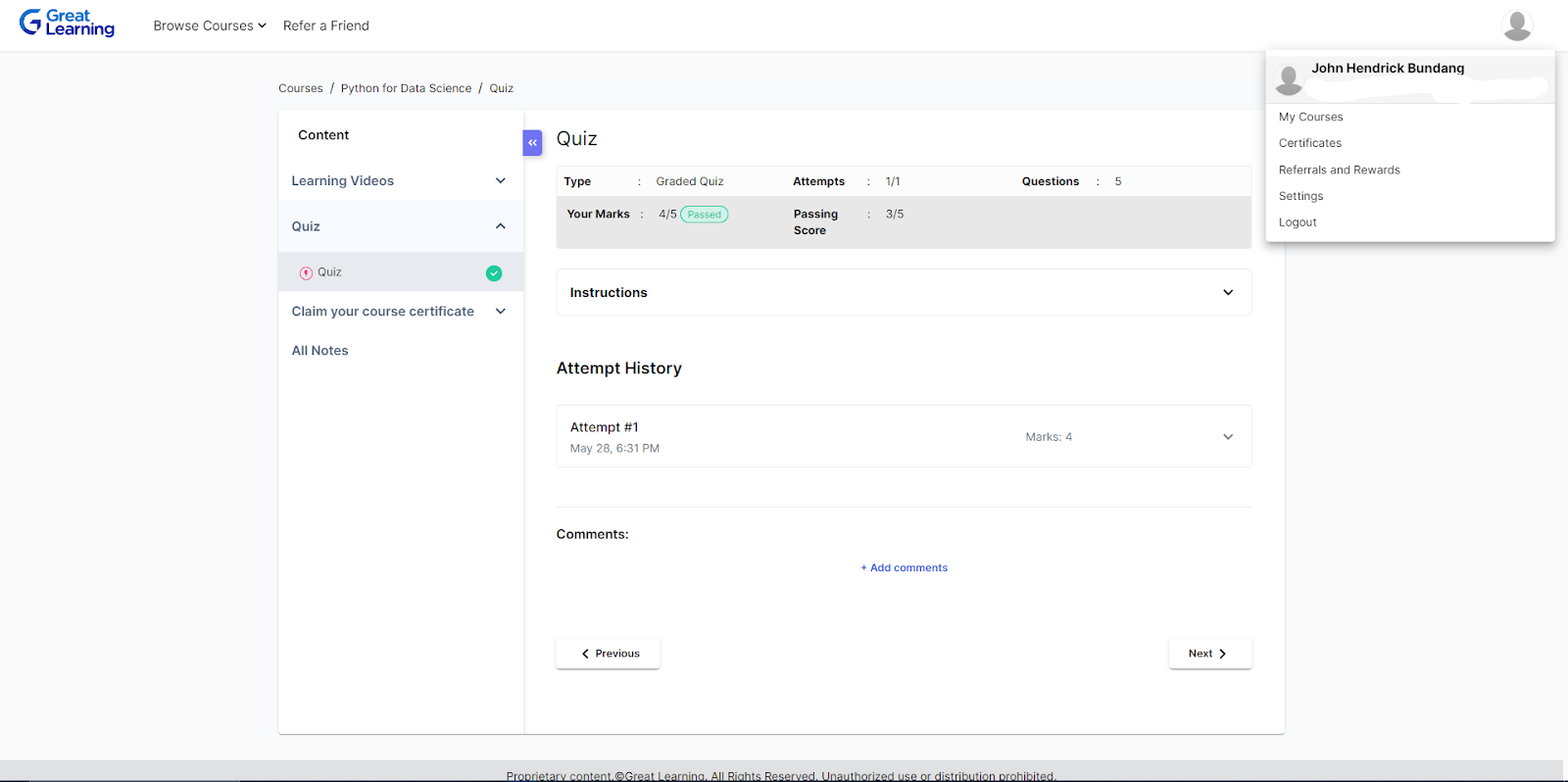Choose Logout in profile menu
The width and height of the screenshot is (1568, 782).
pos(1298,222)
